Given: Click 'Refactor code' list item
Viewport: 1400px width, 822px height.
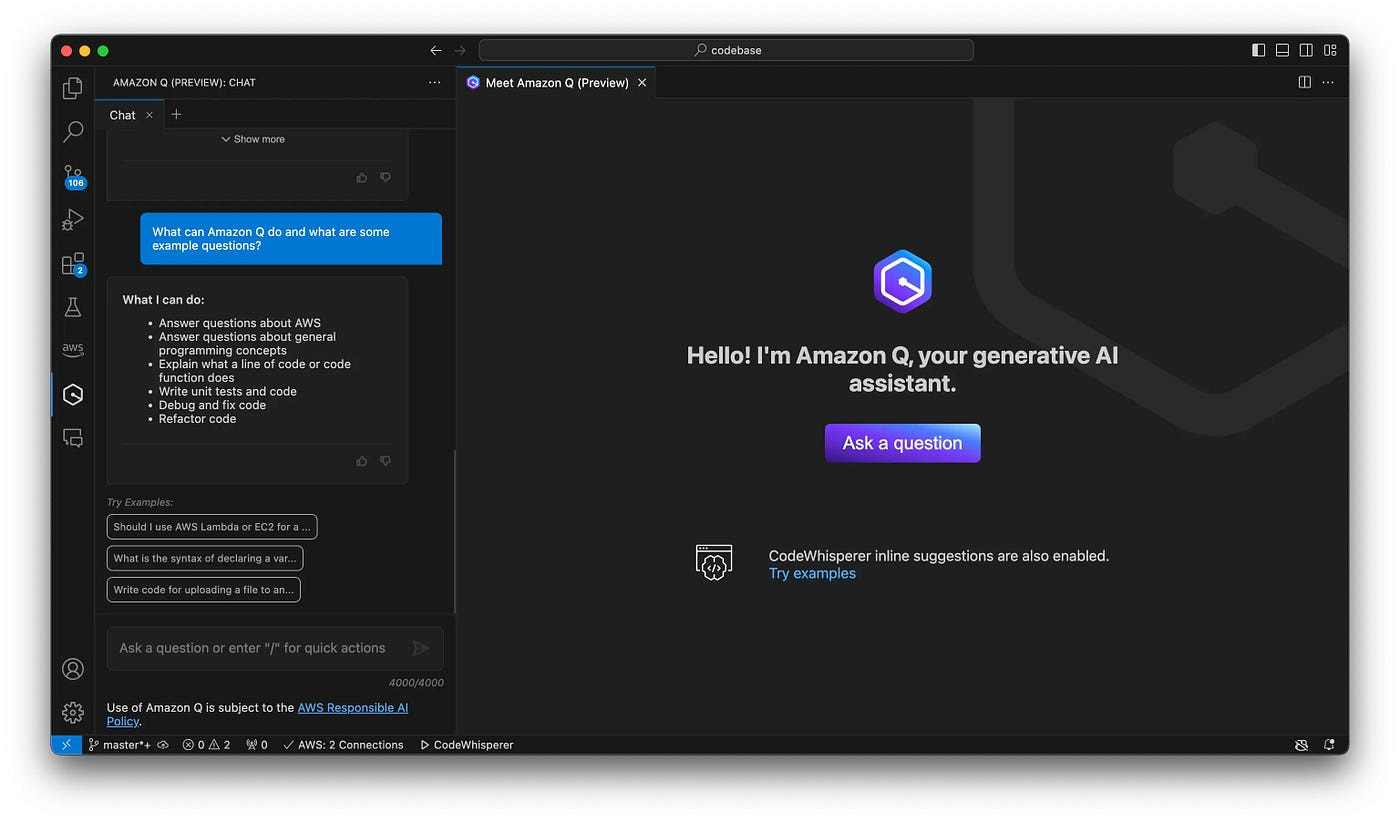Looking at the screenshot, I should [x=197, y=419].
